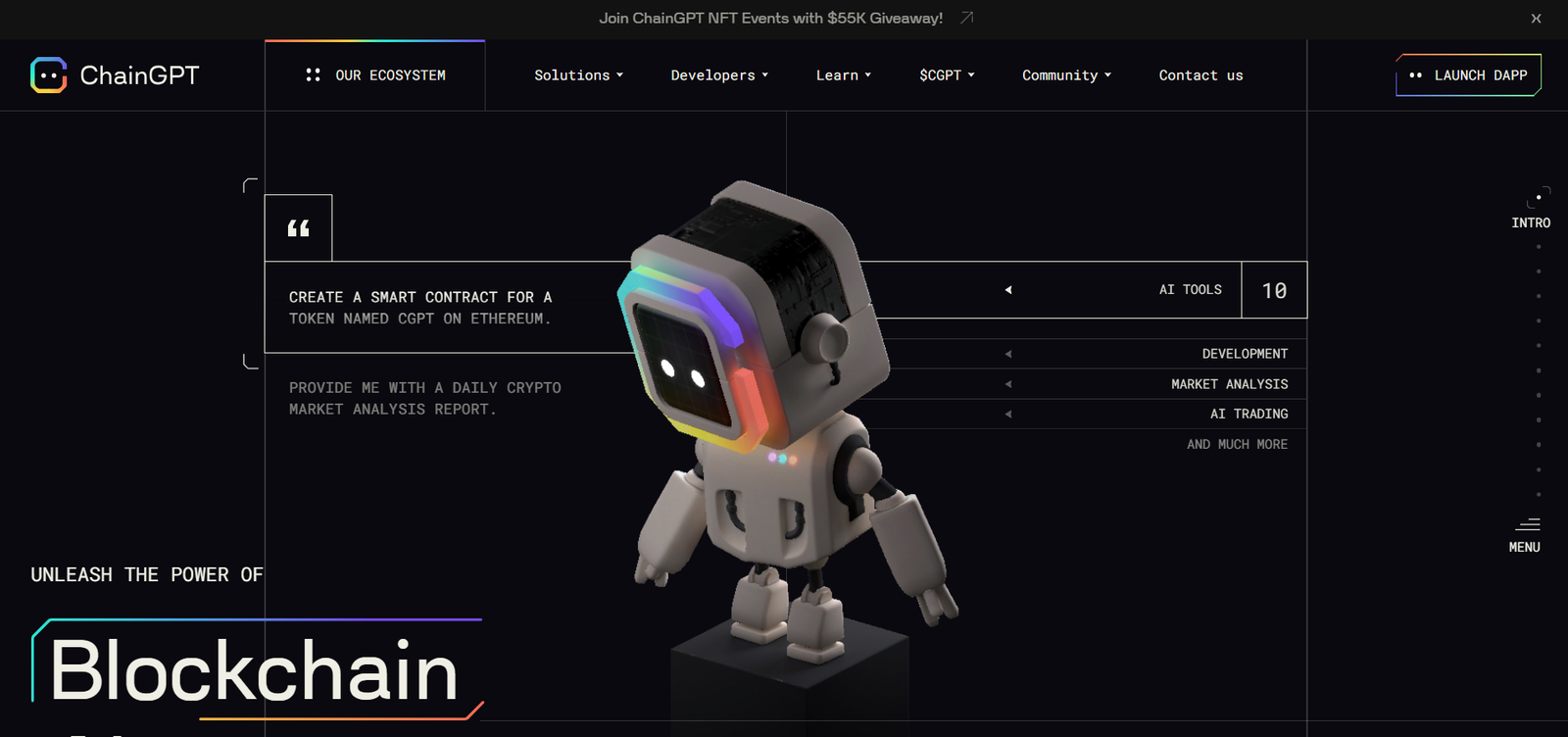Go to the Contact us page
Viewport: 1568px width, 737px height.
1200,75
